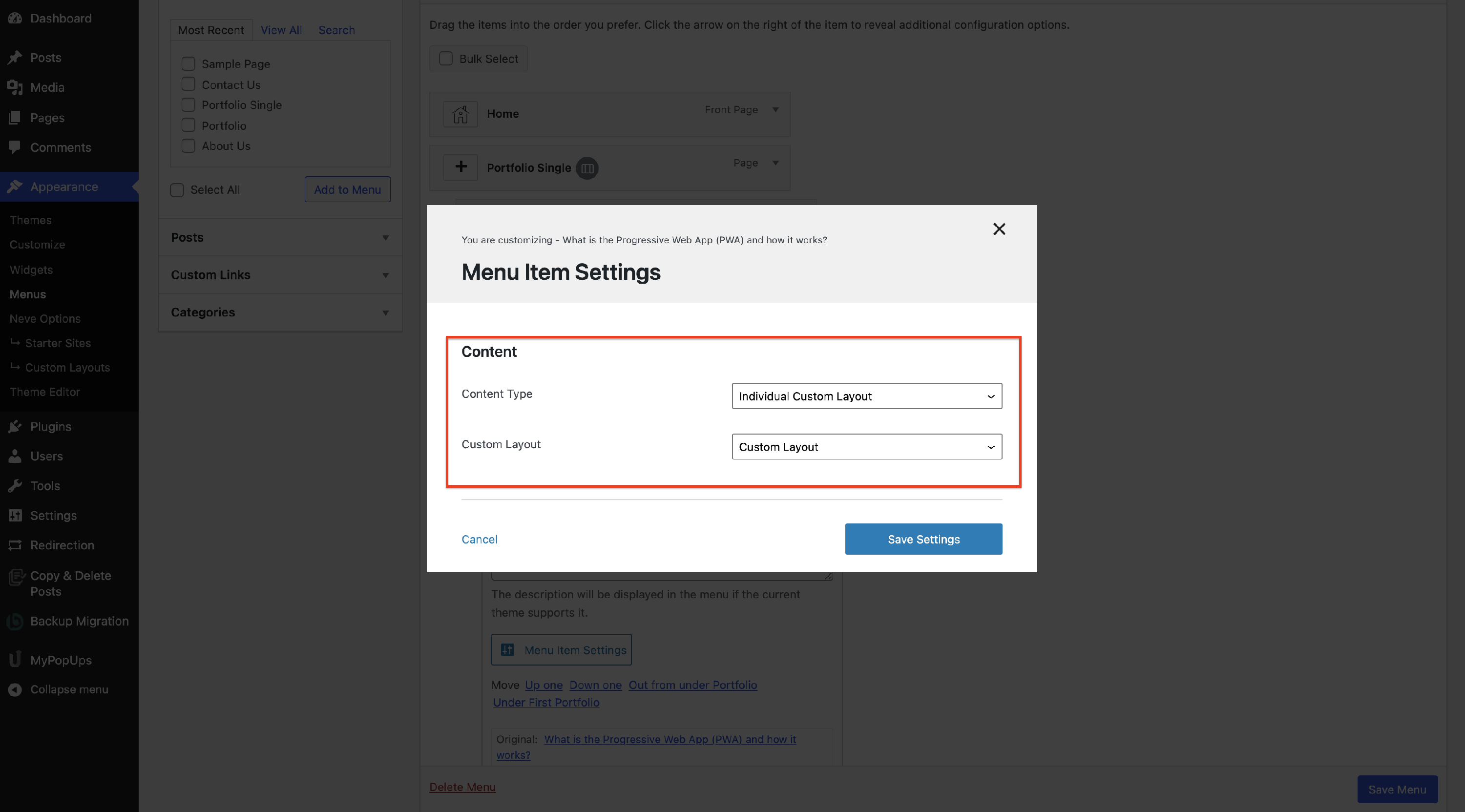The image size is (1465, 812).
Task: Tick the Contact Us page checkbox
Action: (x=188, y=84)
